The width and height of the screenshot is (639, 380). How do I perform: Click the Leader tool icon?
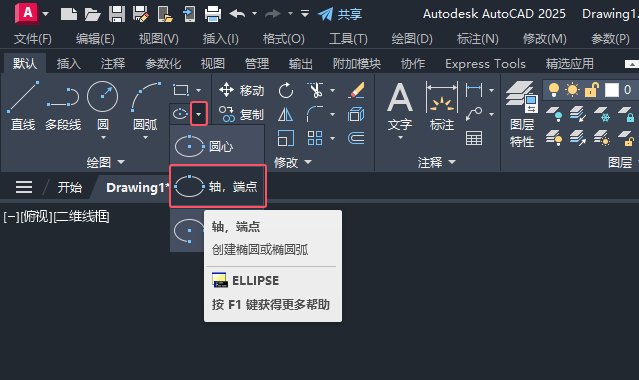pyautogui.click(x=474, y=114)
